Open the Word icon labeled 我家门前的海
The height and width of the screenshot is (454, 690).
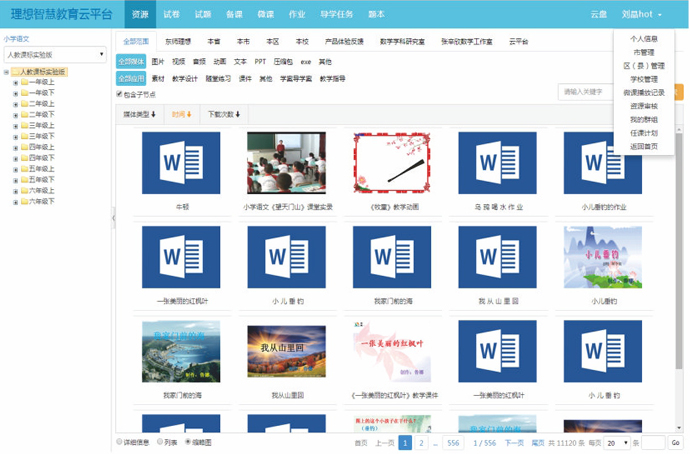(x=392, y=257)
